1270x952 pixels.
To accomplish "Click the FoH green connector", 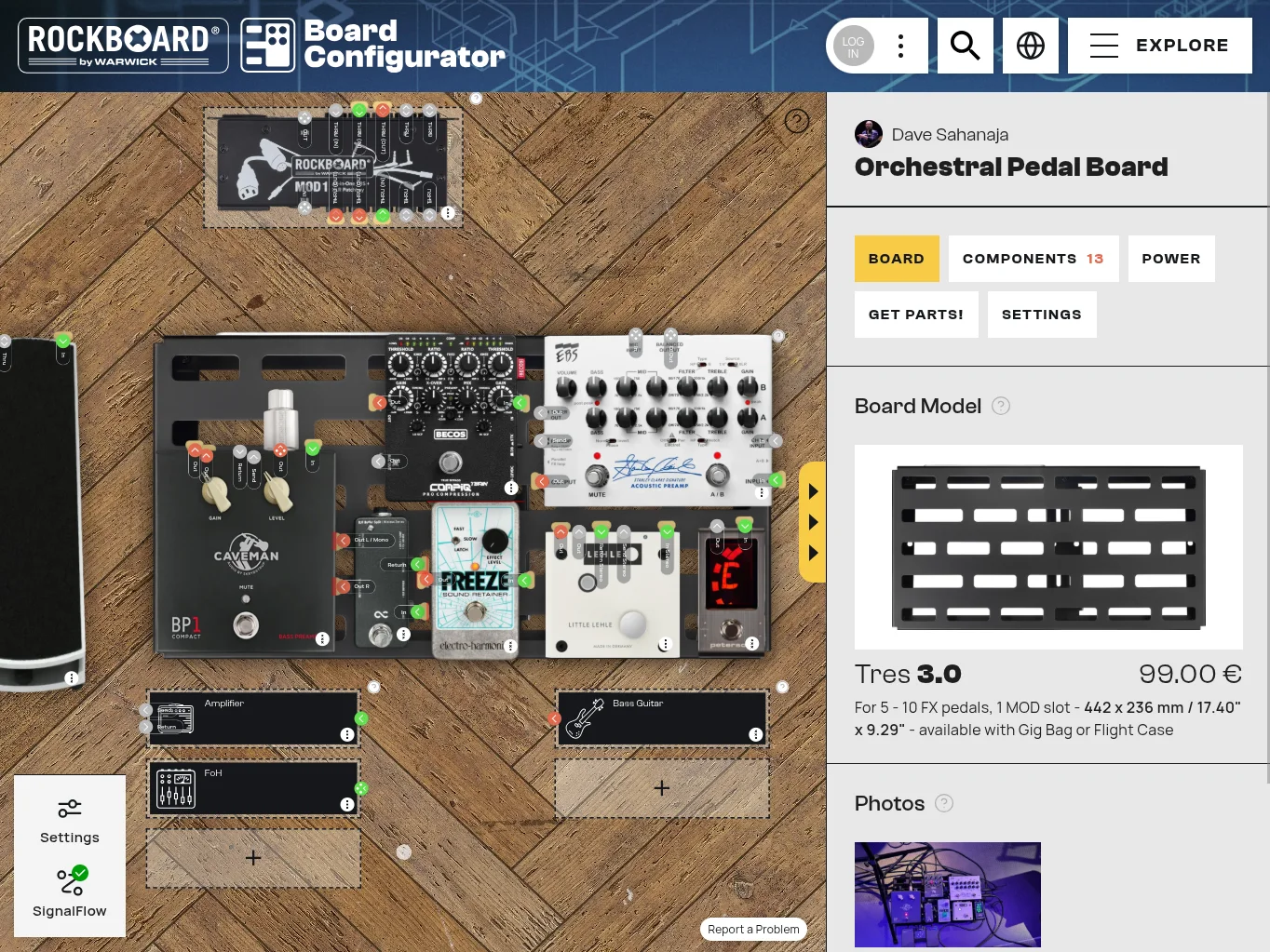I will pyautogui.click(x=361, y=789).
